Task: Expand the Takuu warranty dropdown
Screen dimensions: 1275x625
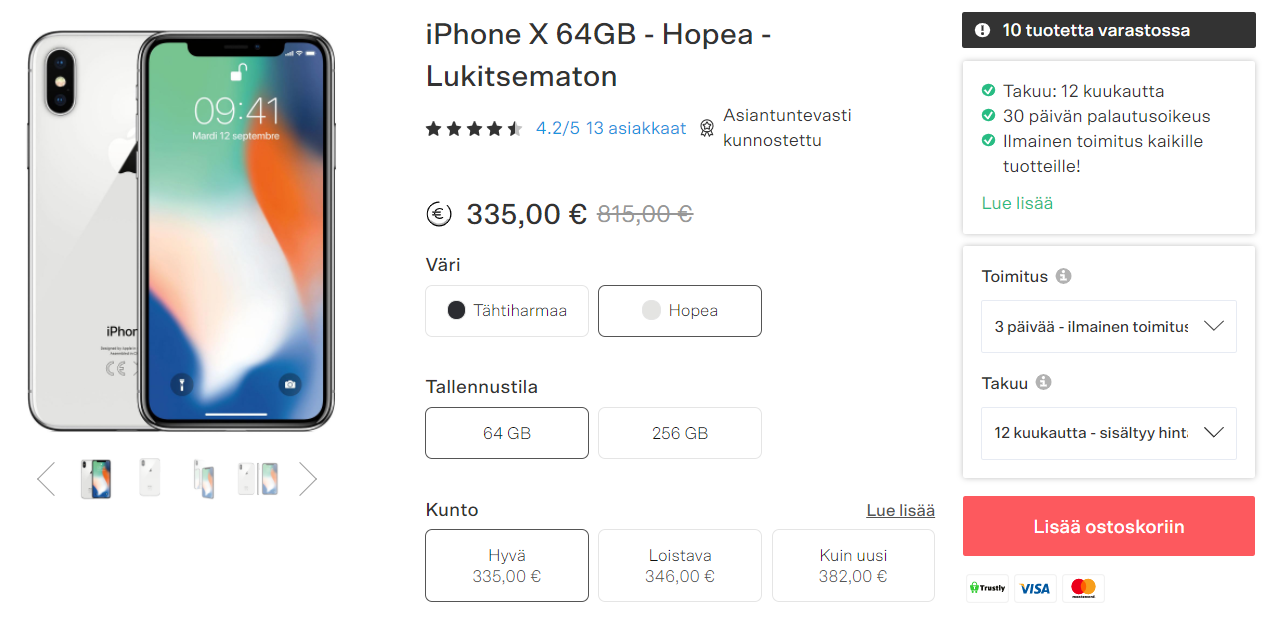Action: (x=1109, y=433)
